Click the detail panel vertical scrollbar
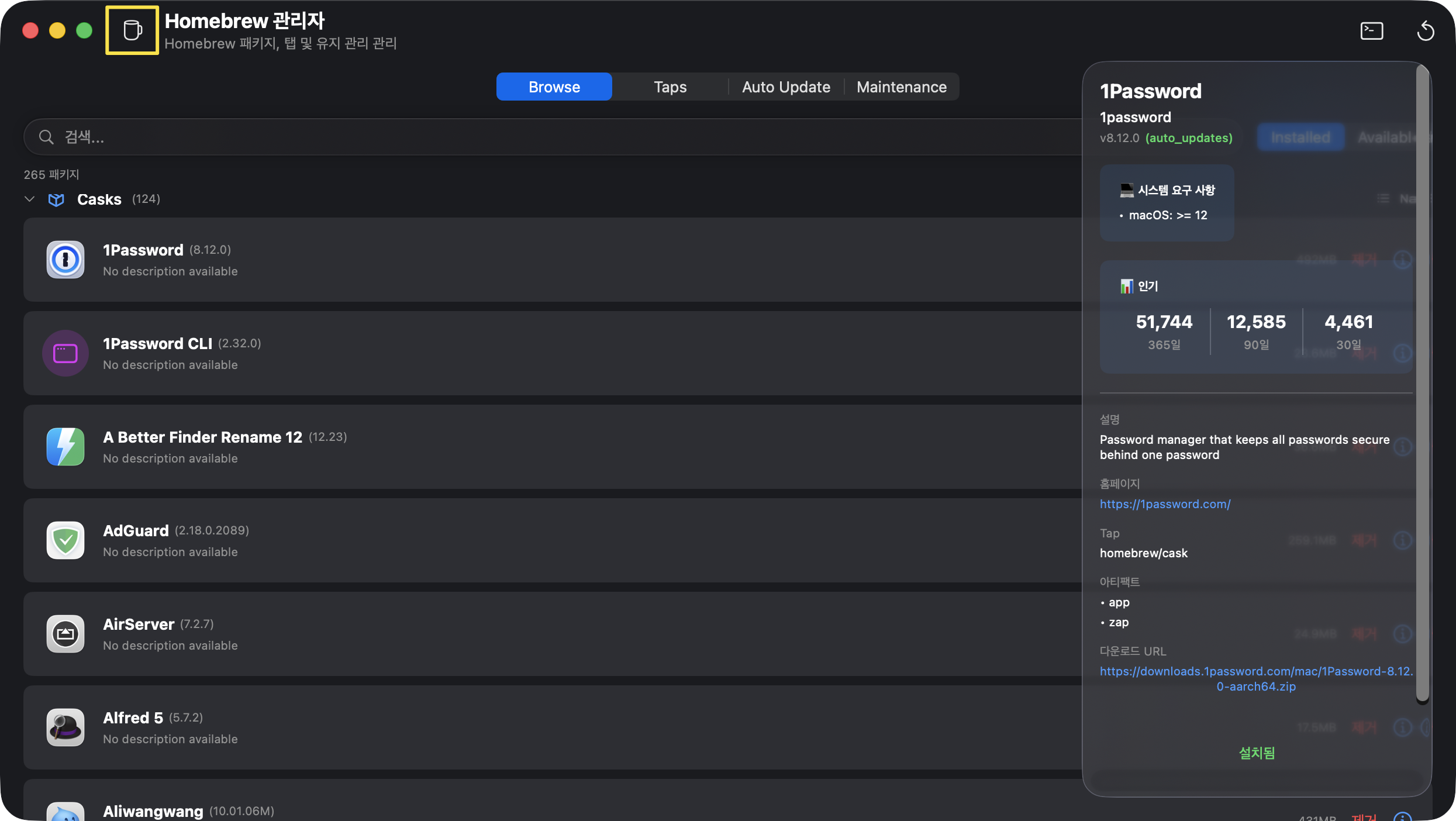The image size is (1456, 821). tap(1422, 380)
